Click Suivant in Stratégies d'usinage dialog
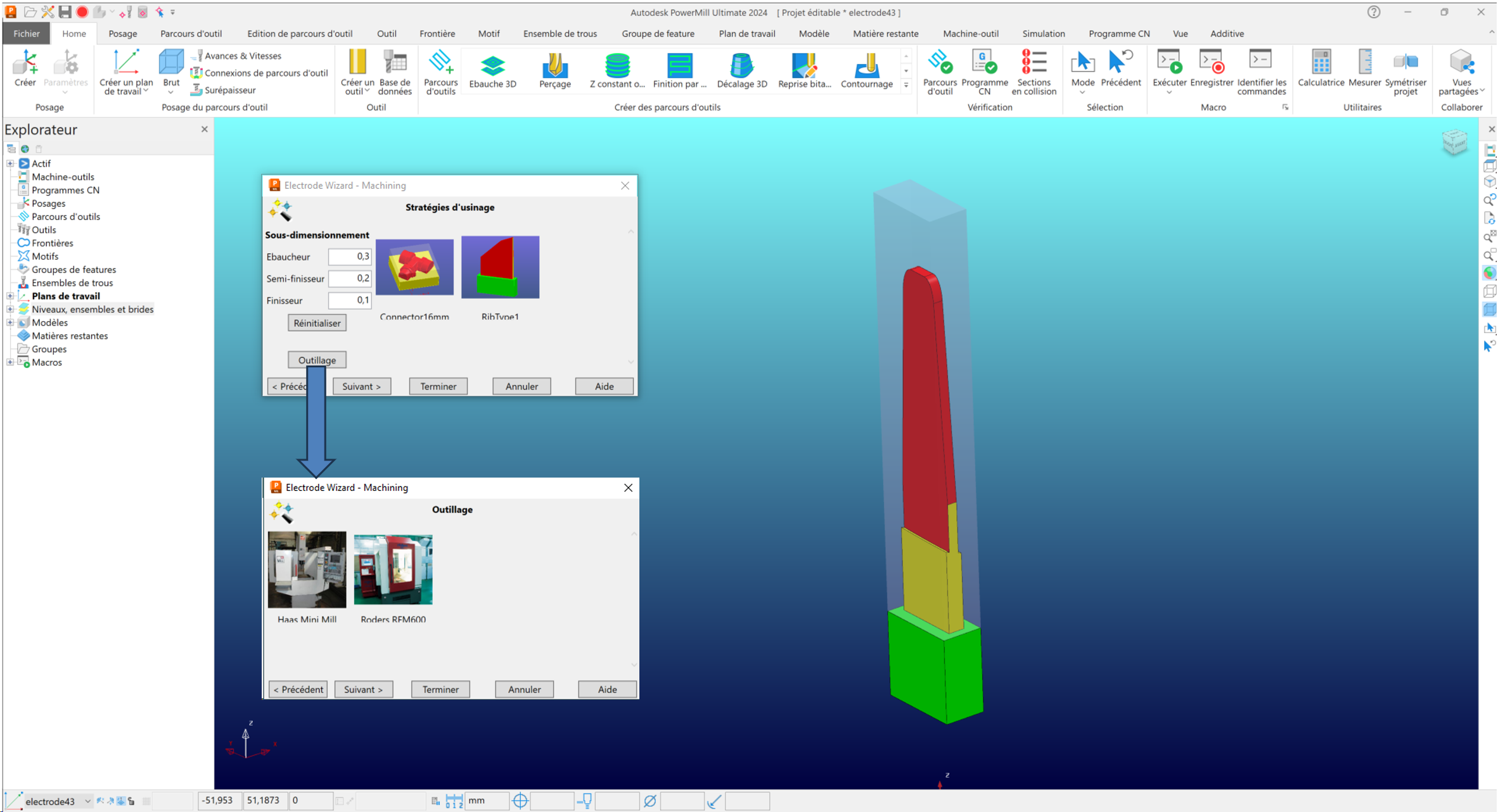 [361, 386]
